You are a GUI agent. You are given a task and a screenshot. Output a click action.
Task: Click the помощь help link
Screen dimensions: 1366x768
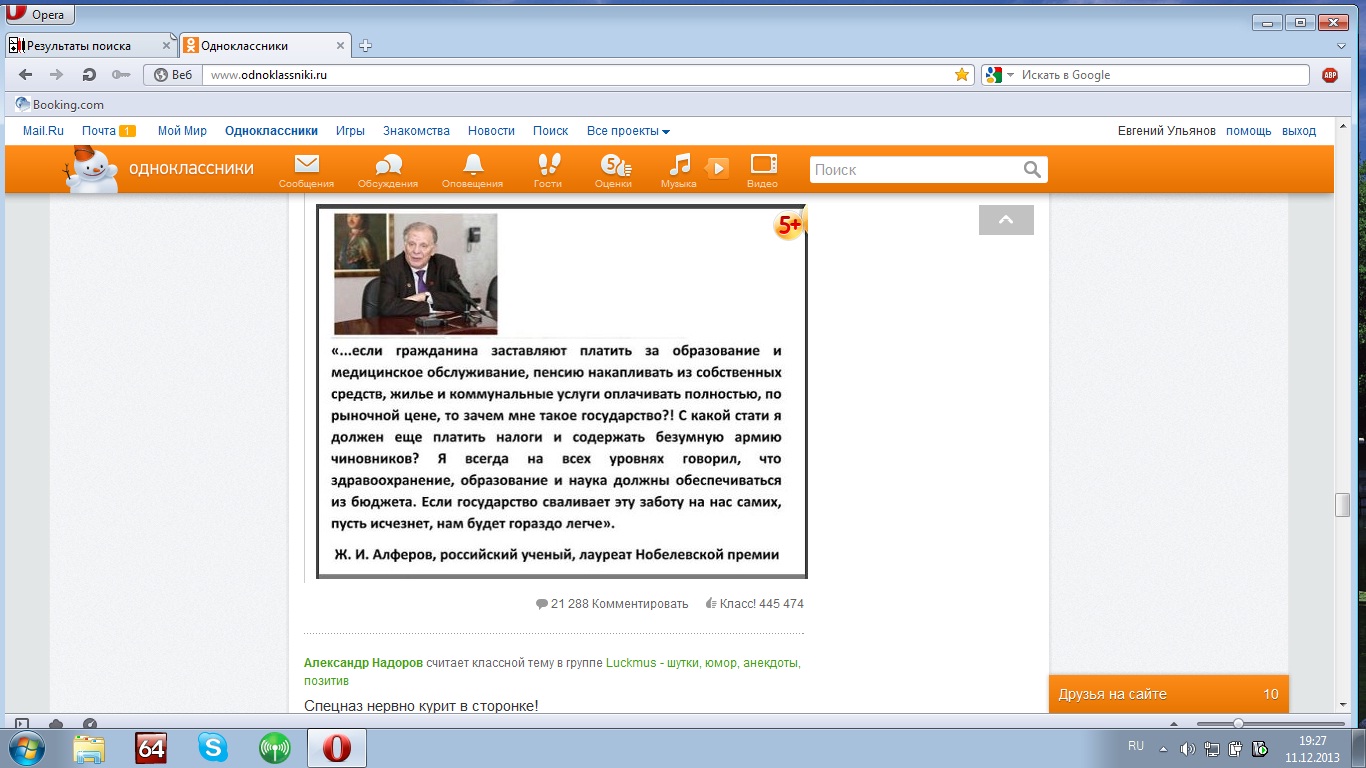point(1248,131)
